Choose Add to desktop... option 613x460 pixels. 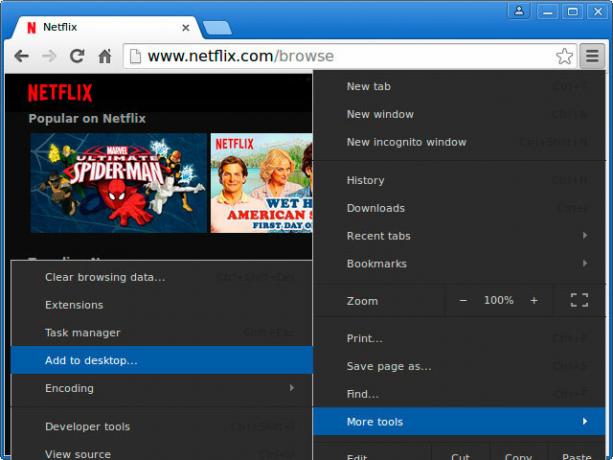(162, 360)
